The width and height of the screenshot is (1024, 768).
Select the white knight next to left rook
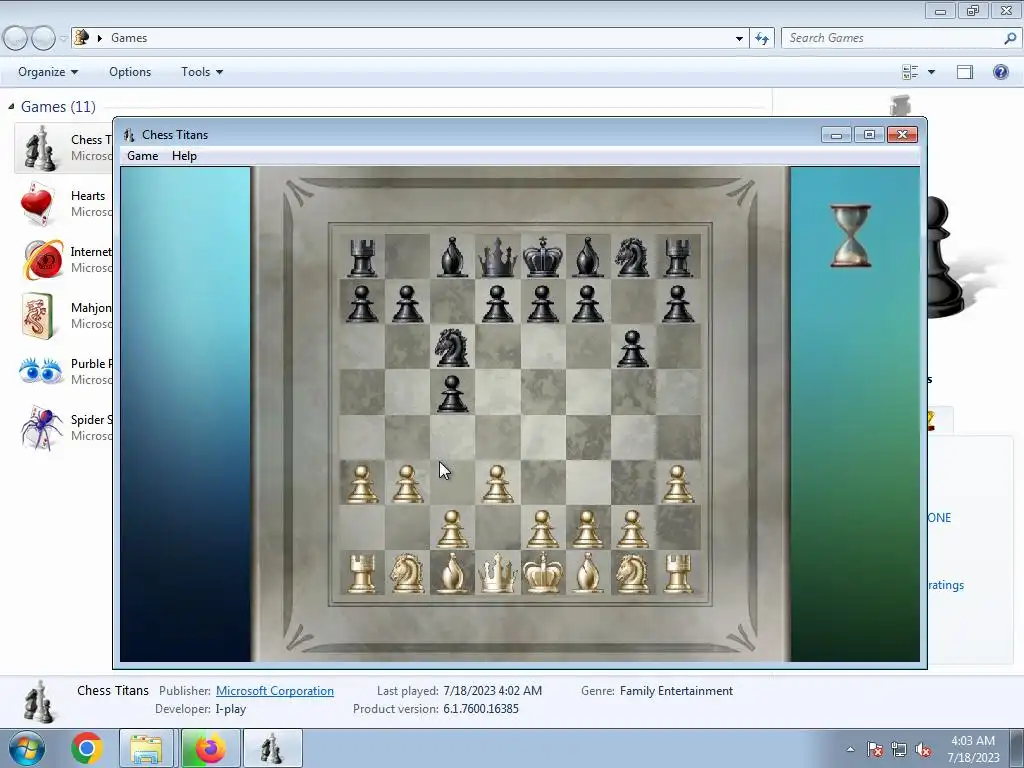click(407, 573)
